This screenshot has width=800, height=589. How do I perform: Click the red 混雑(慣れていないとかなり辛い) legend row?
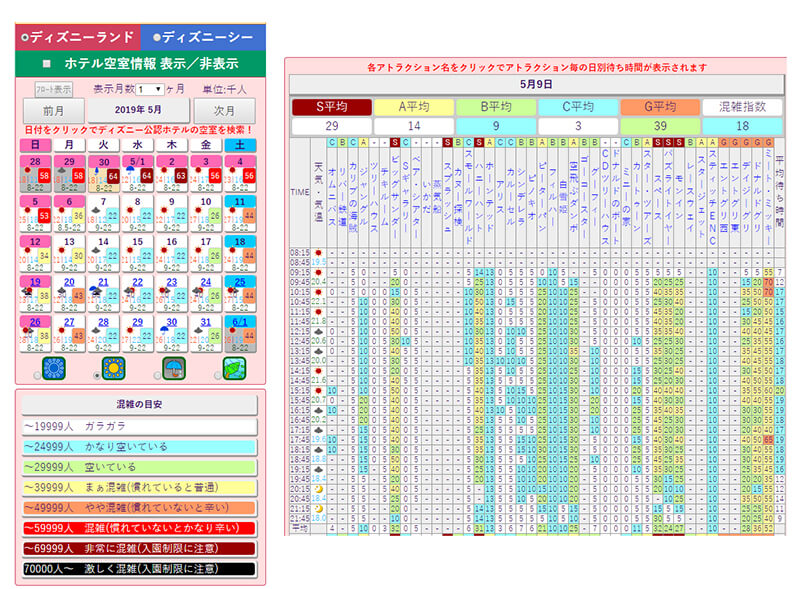click(139, 528)
